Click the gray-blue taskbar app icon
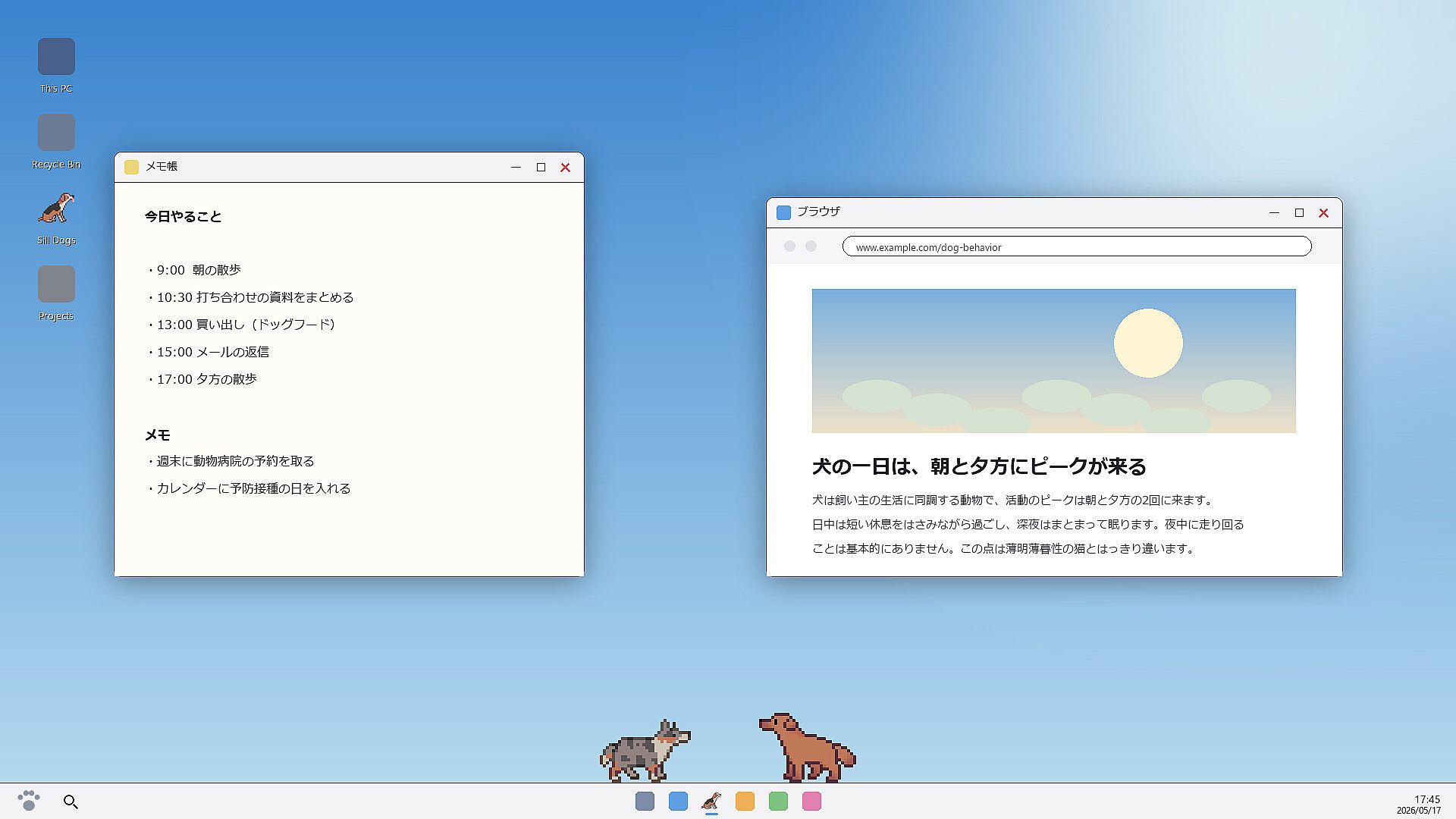The image size is (1456, 819). (x=645, y=801)
